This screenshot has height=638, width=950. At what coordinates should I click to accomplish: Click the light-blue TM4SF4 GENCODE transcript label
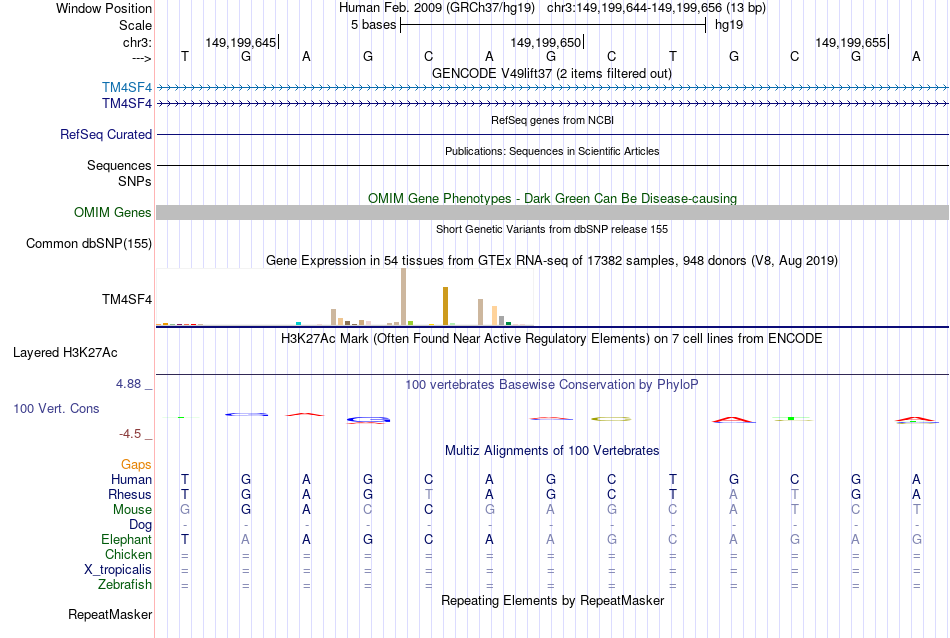point(127,88)
